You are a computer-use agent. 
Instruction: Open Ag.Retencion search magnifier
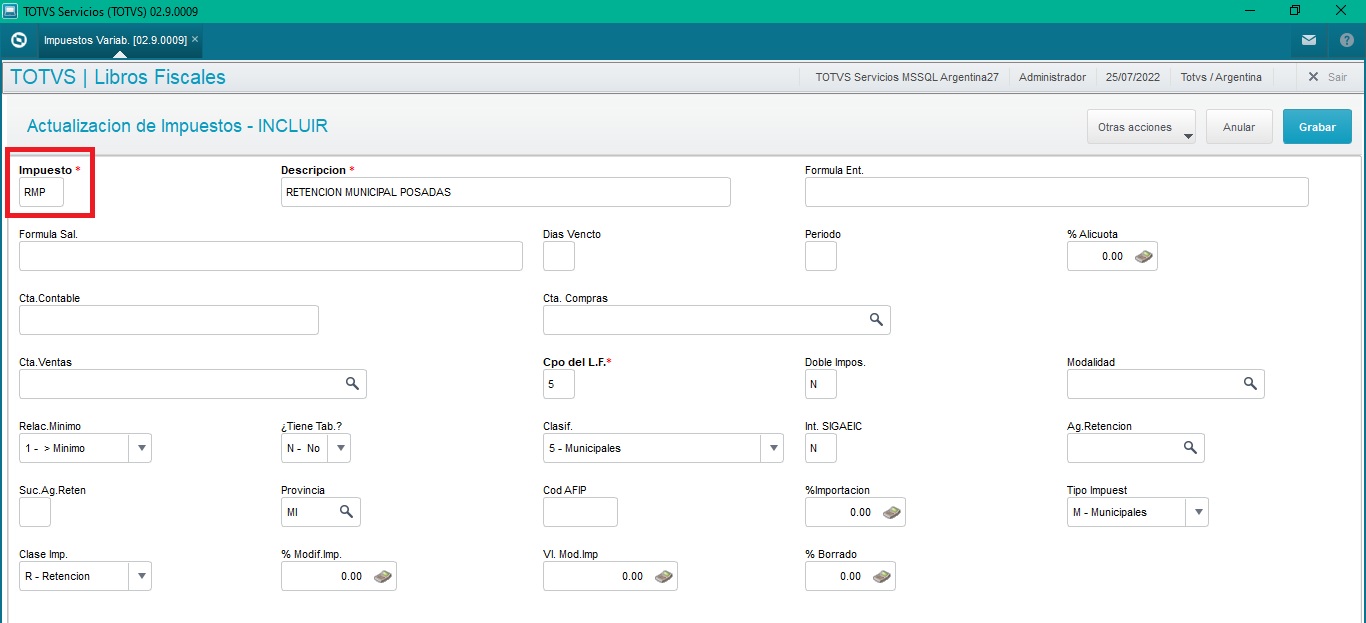tap(1190, 448)
